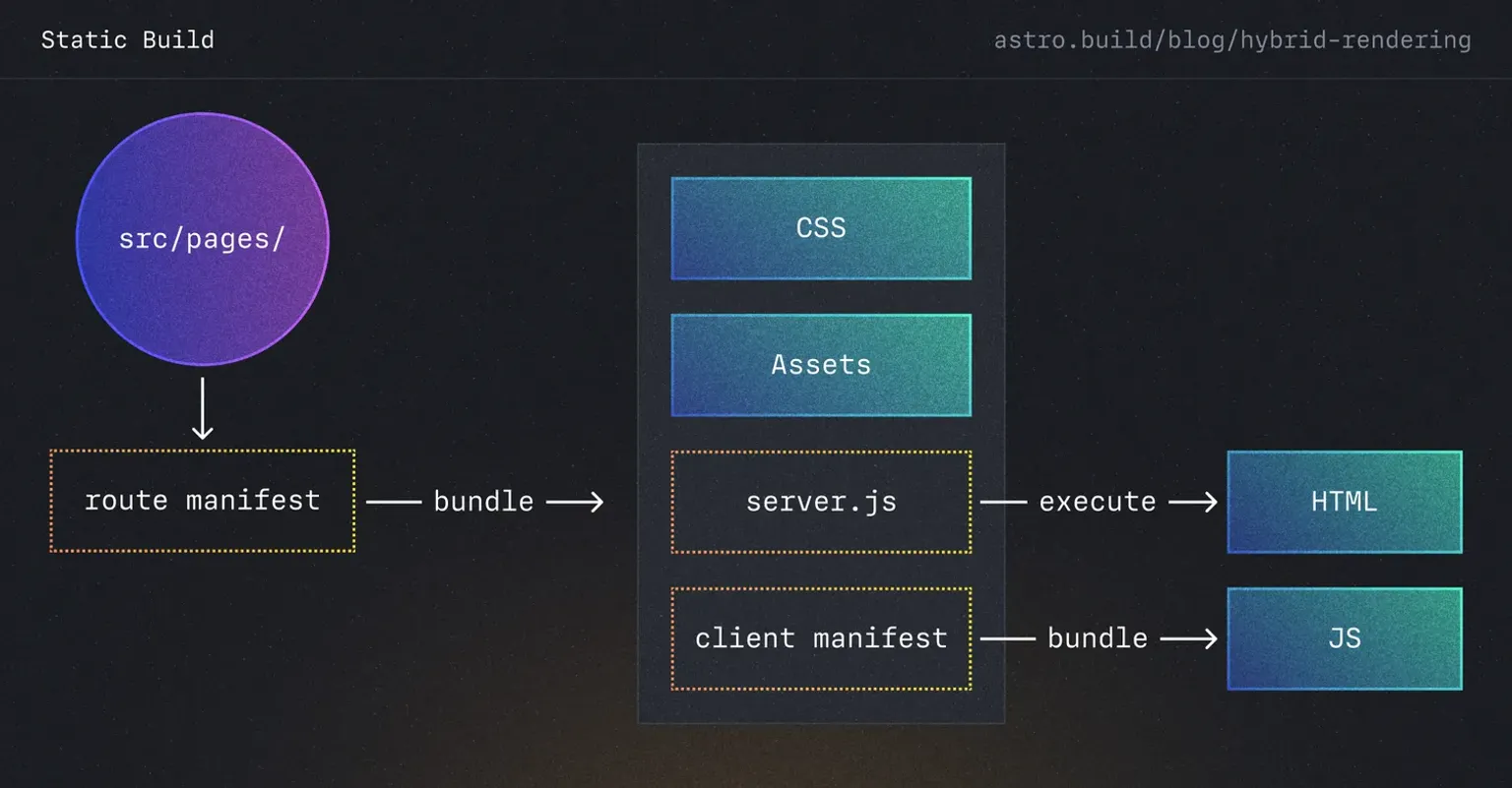
Task: Select the JS output block
Action: pos(1343,638)
